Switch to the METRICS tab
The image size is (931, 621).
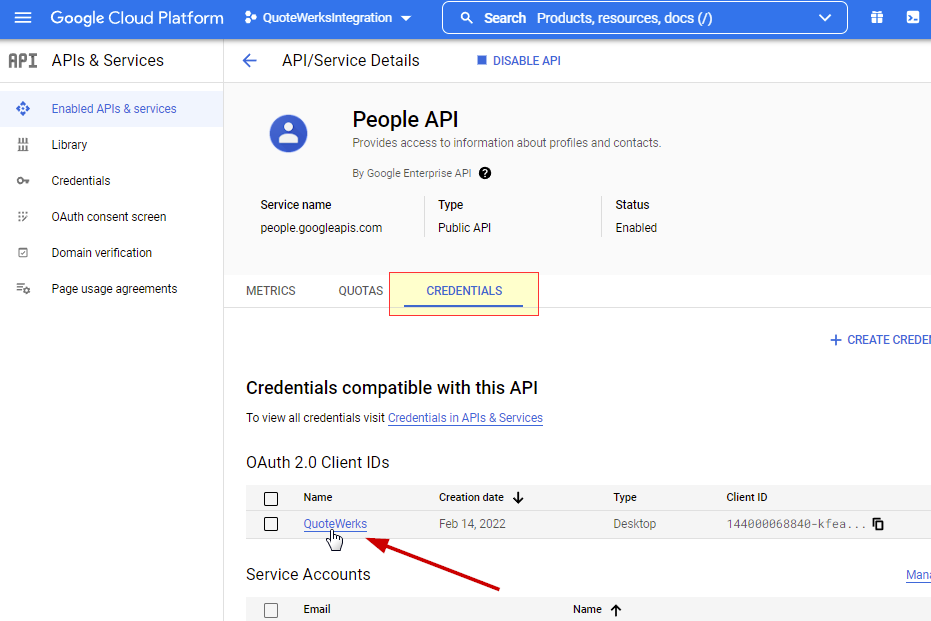(x=271, y=291)
